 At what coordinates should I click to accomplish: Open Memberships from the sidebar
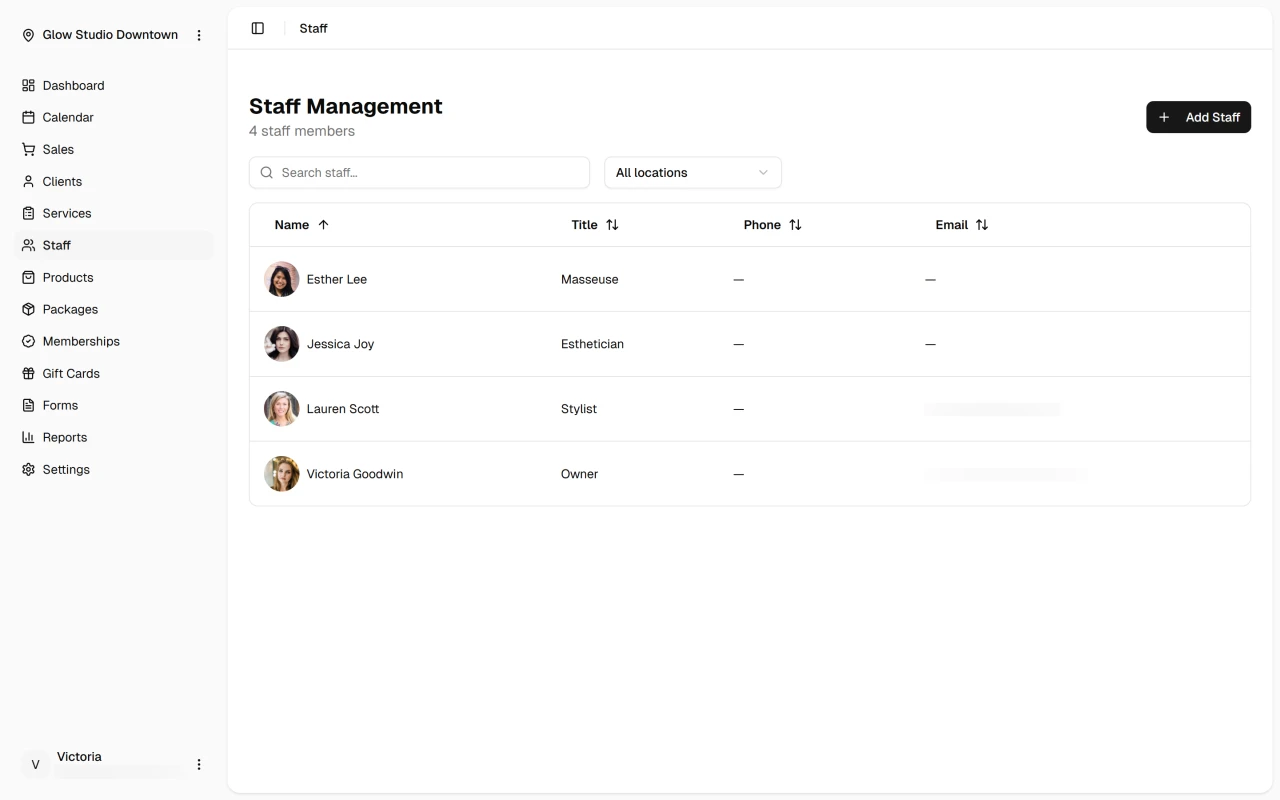pyautogui.click(x=114, y=341)
